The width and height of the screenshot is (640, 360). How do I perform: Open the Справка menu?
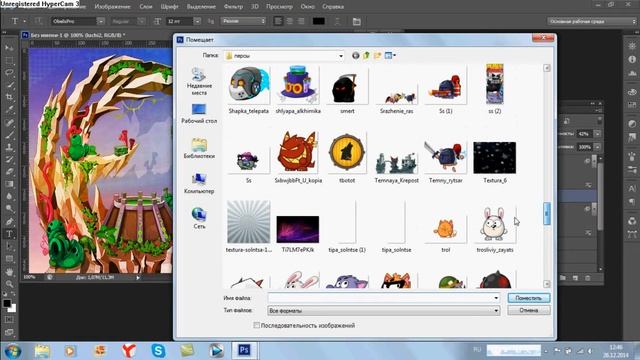(333, 7)
